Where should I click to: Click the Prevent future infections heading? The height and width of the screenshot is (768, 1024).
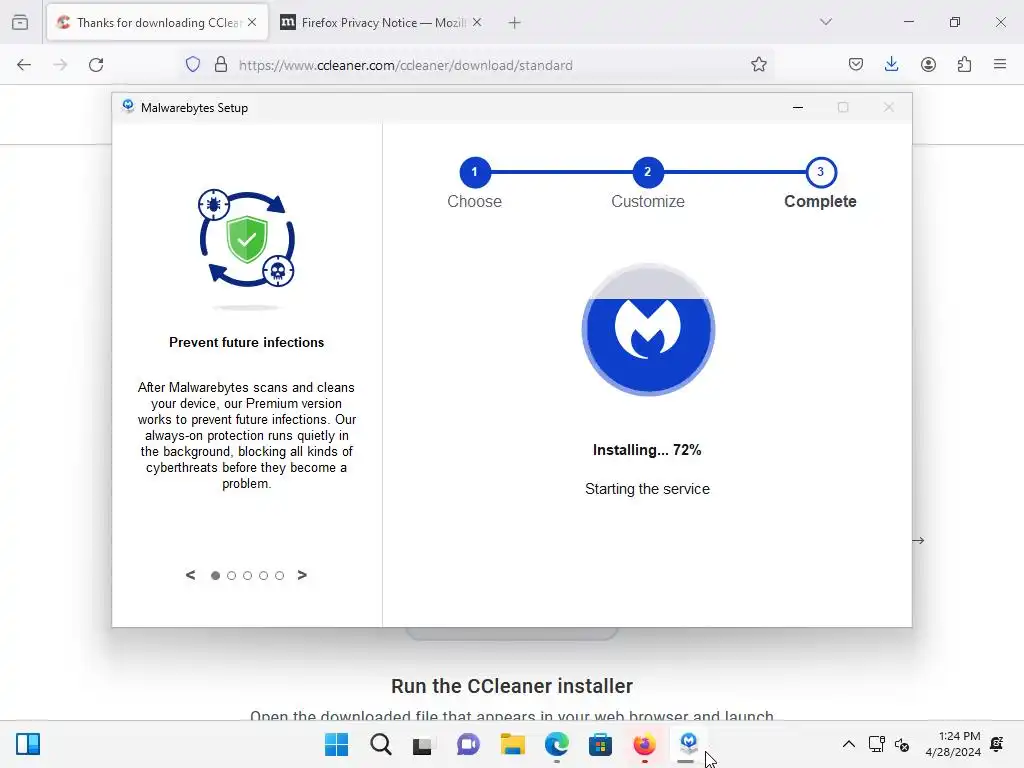pyautogui.click(x=246, y=342)
